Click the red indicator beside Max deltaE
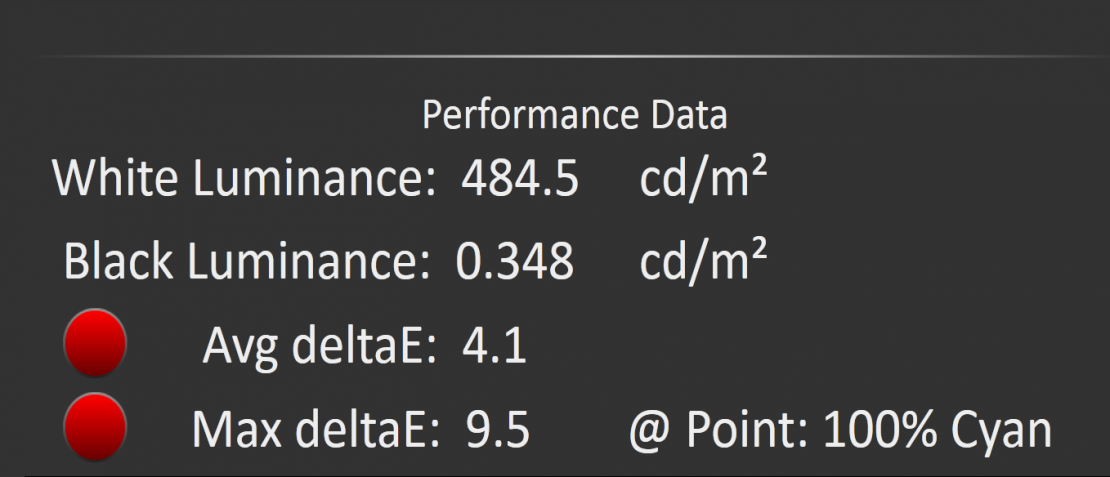Image resolution: width=1110 pixels, height=477 pixels. 95,427
